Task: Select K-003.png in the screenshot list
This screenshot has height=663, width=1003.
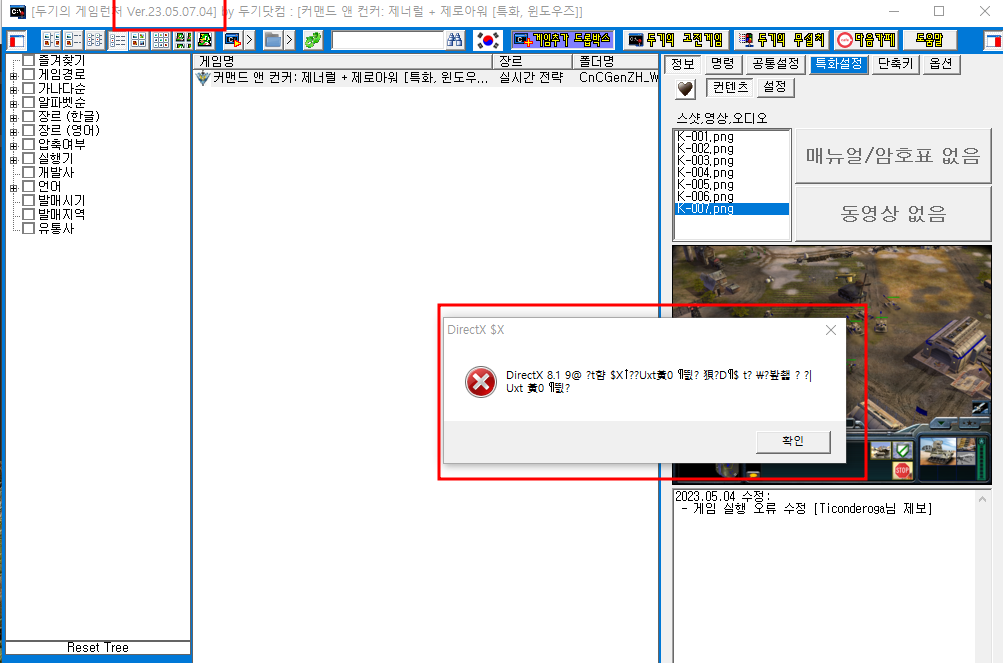Action: click(x=731, y=161)
